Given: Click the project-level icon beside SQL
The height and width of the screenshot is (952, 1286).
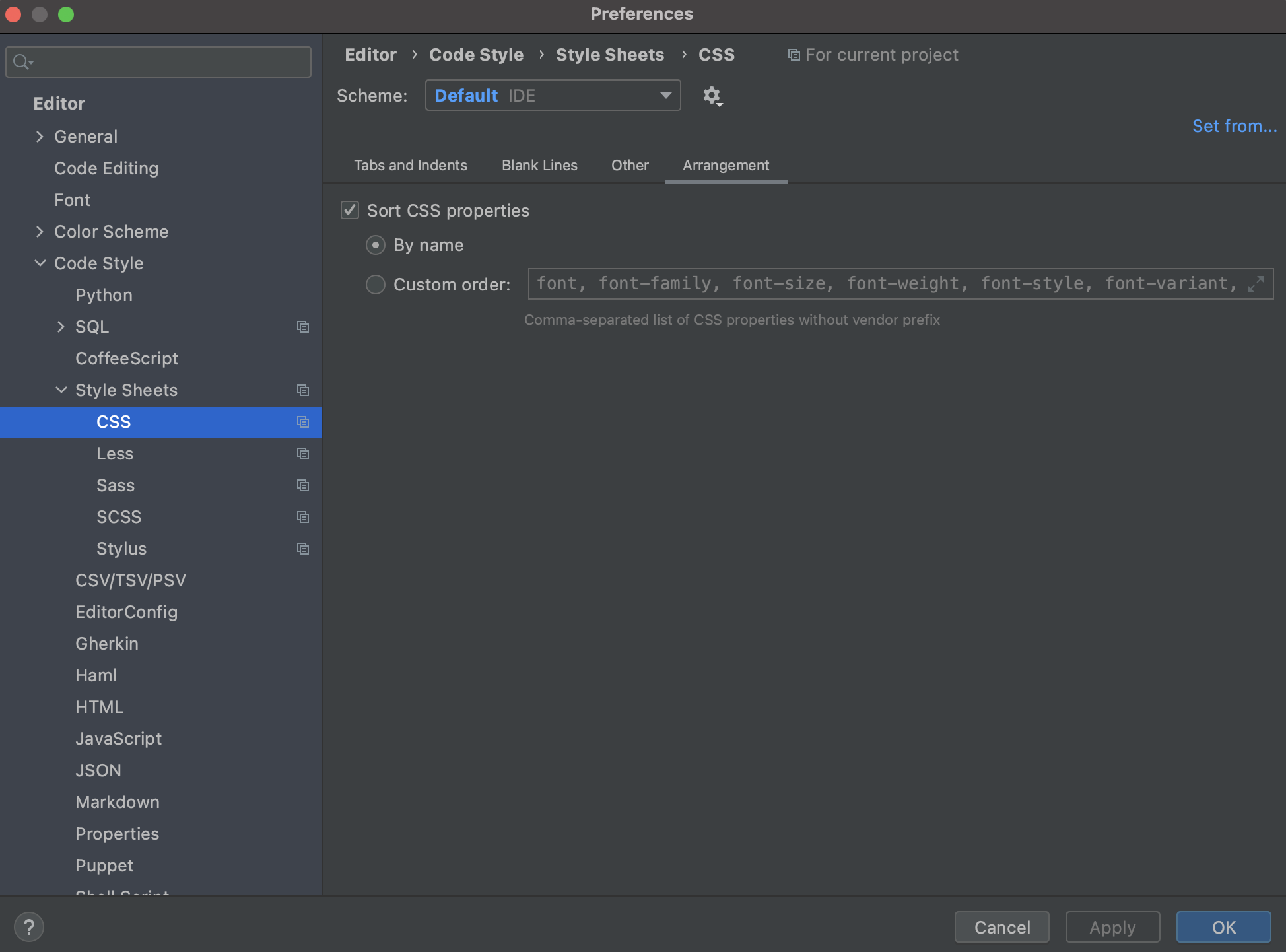Looking at the screenshot, I should [x=303, y=327].
